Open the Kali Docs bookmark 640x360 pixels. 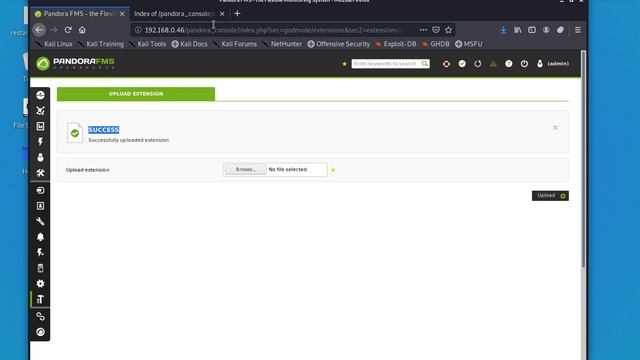tap(189, 44)
